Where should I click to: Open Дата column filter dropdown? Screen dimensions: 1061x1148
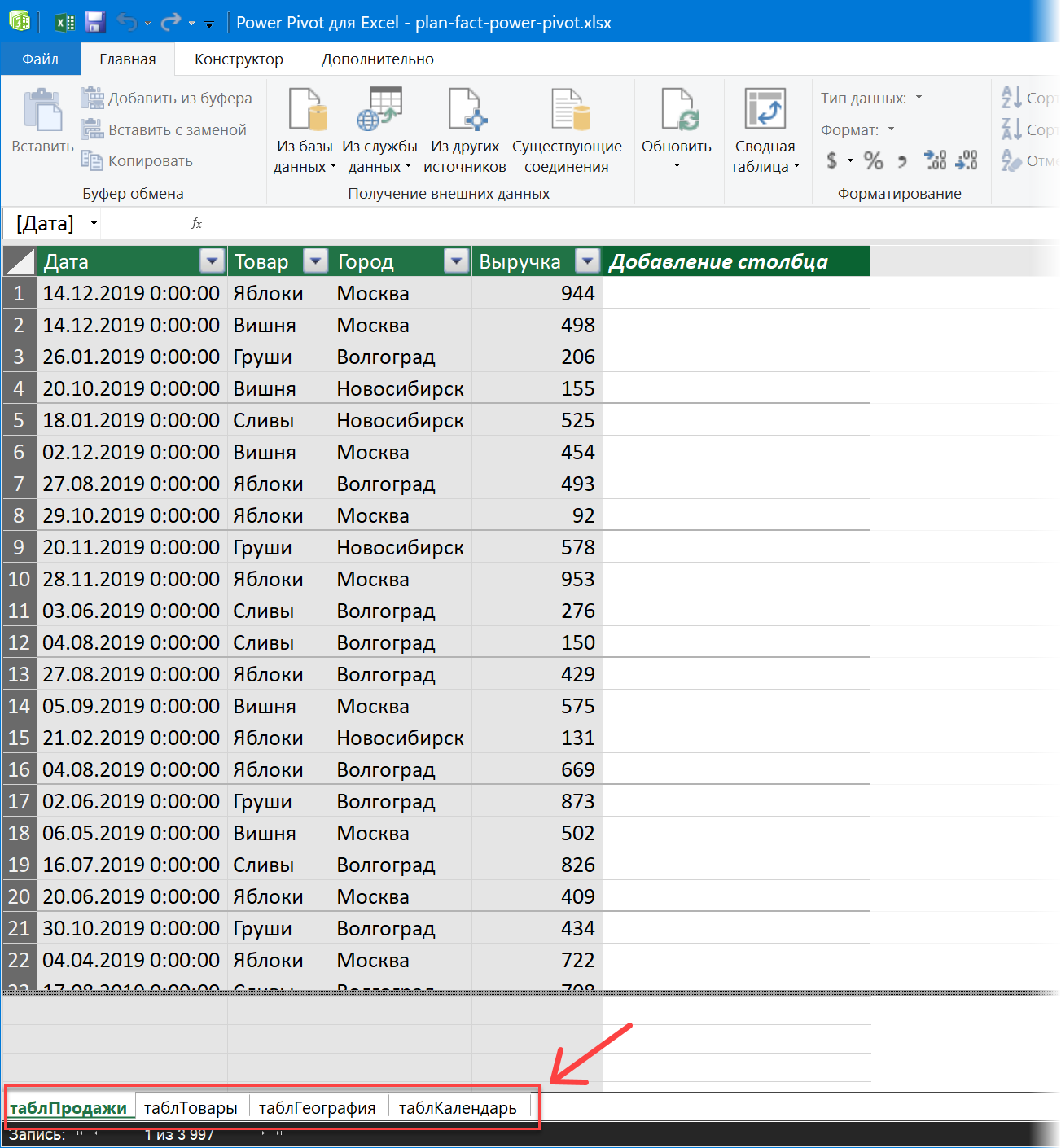tap(213, 261)
